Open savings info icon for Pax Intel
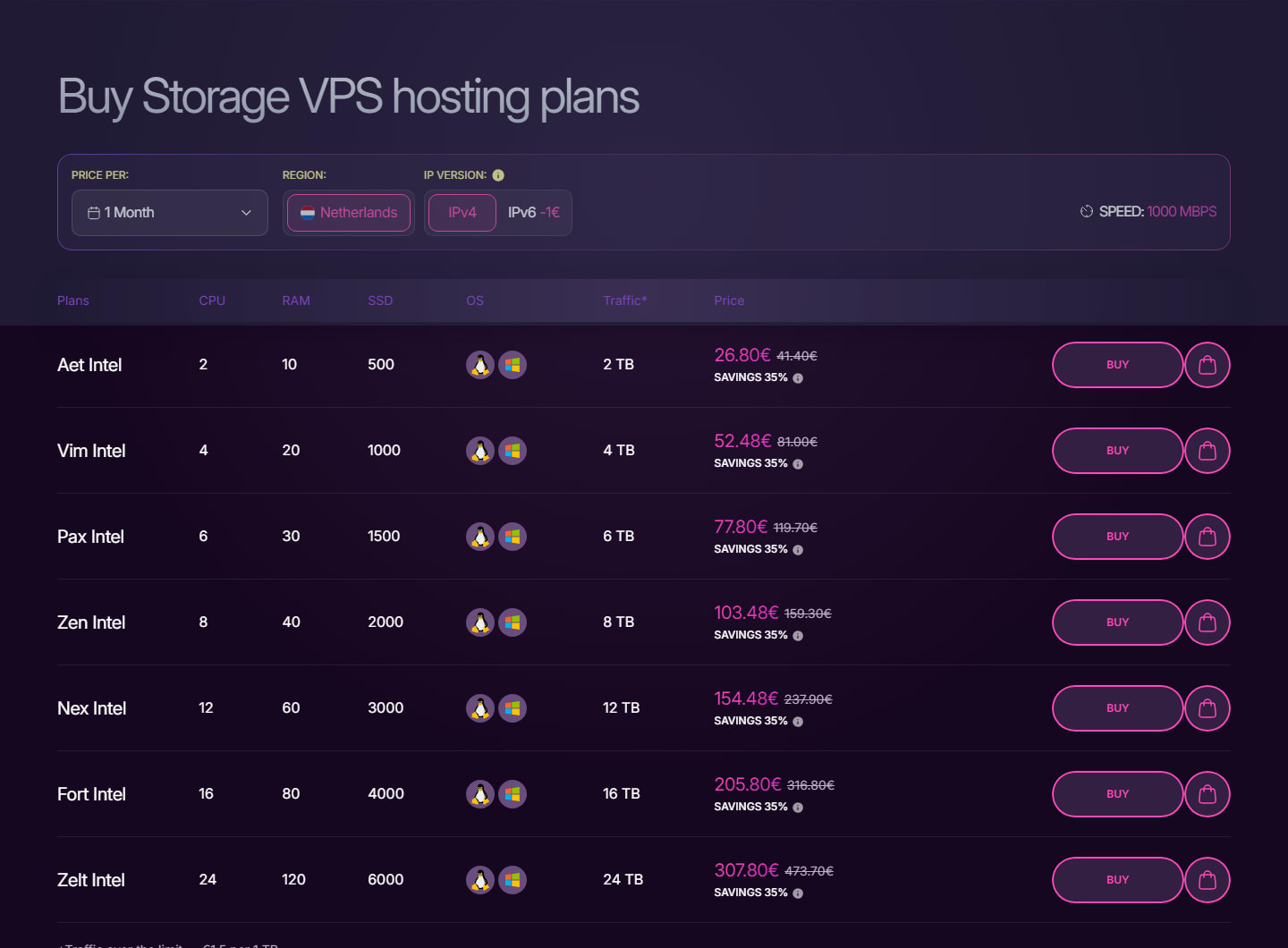 coord(798,550)
